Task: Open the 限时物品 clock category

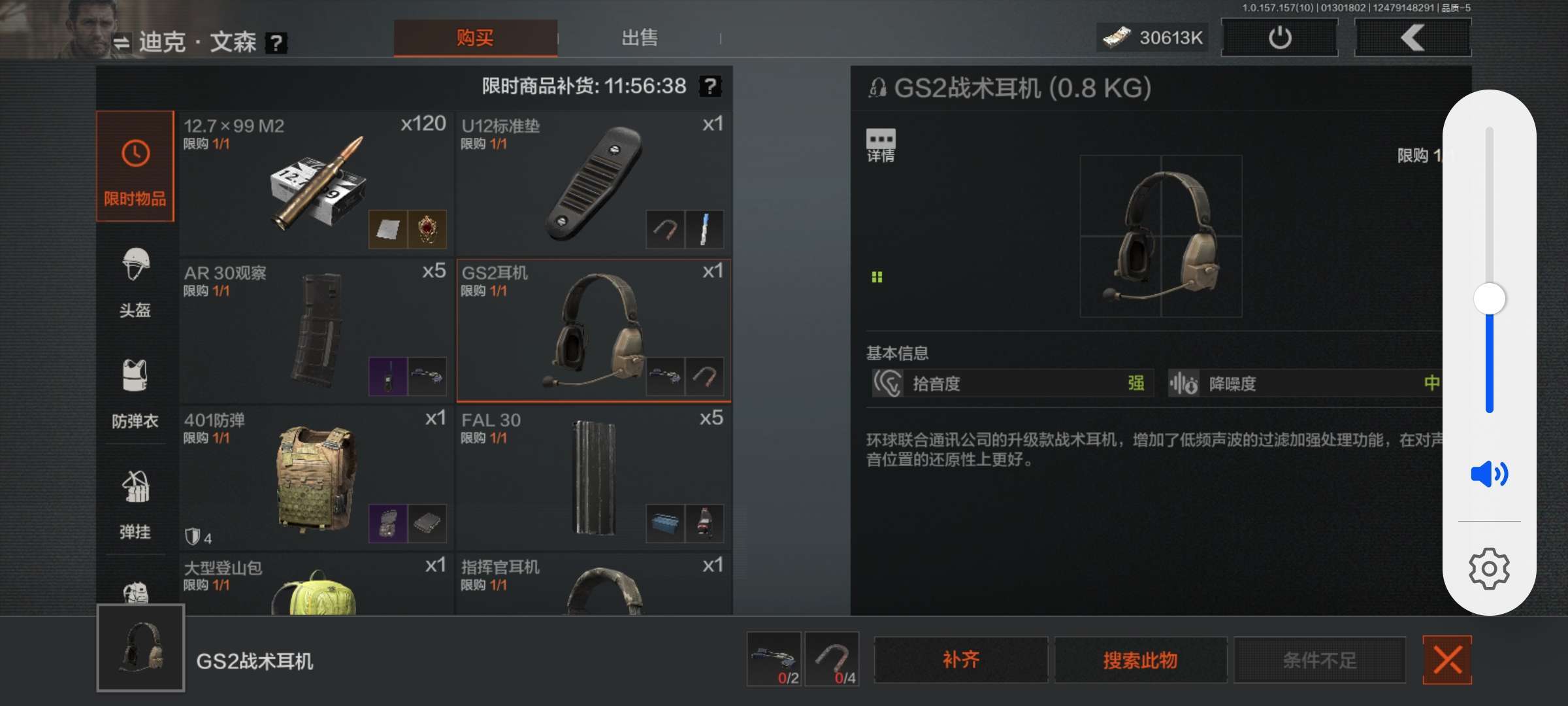Action: tap(135, 166)
